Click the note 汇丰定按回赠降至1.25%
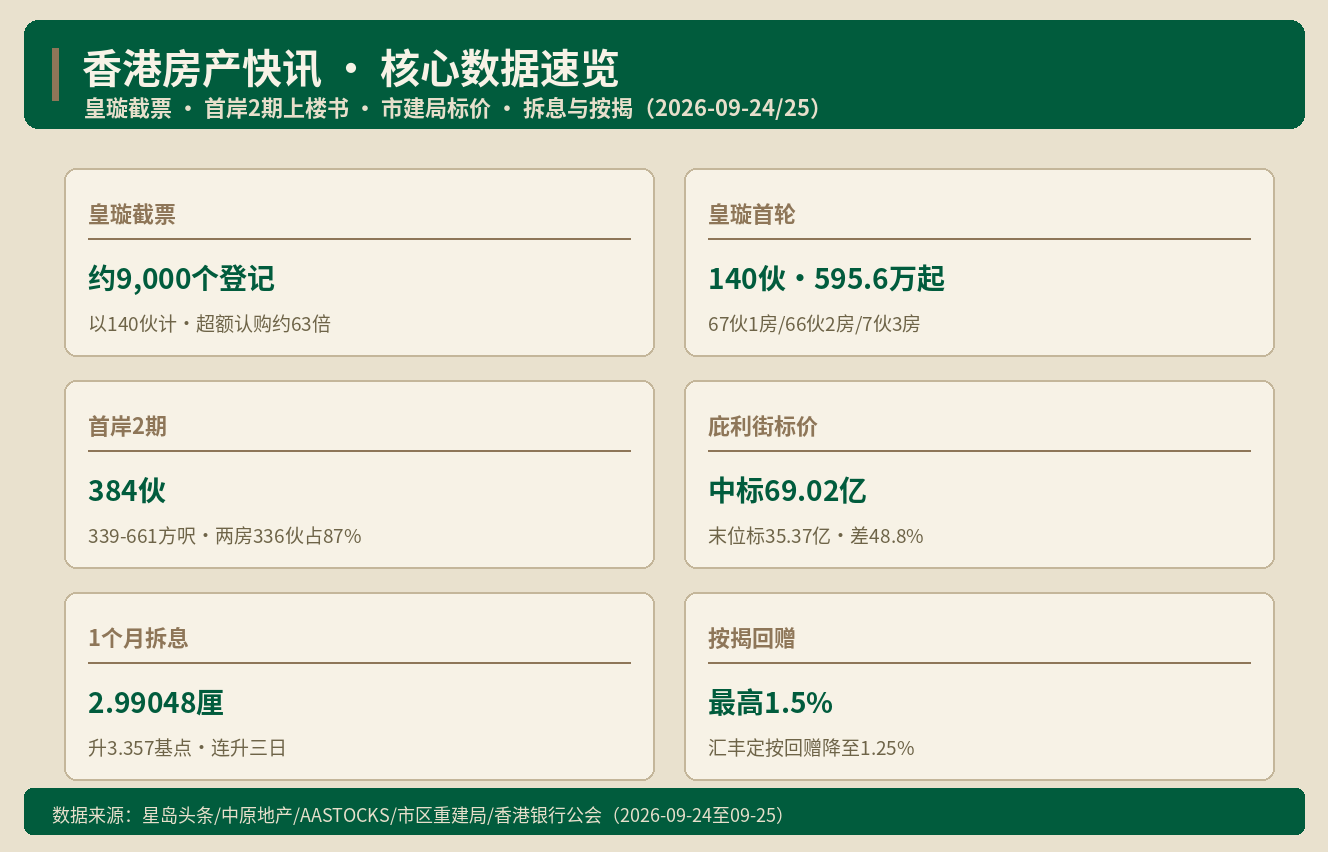The height and width of the screenshot is (852, 1328). tap(811, 748)
